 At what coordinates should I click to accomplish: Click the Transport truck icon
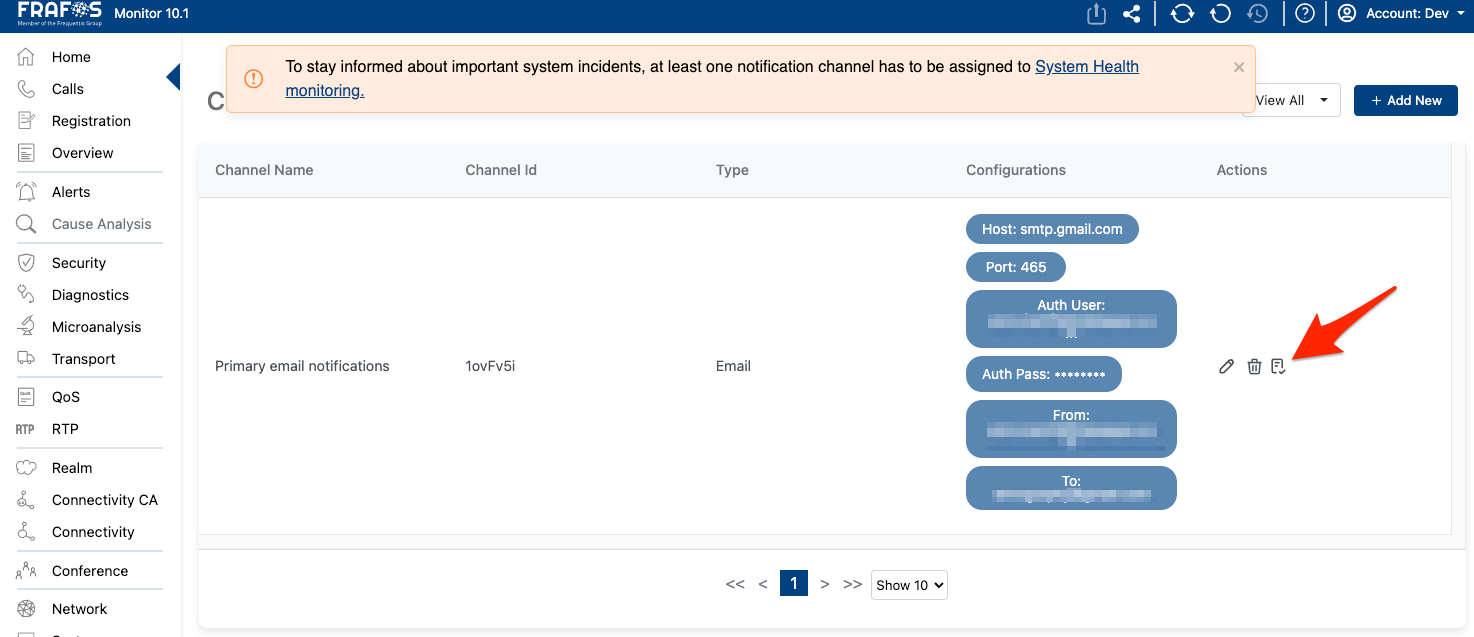point(27,359)
